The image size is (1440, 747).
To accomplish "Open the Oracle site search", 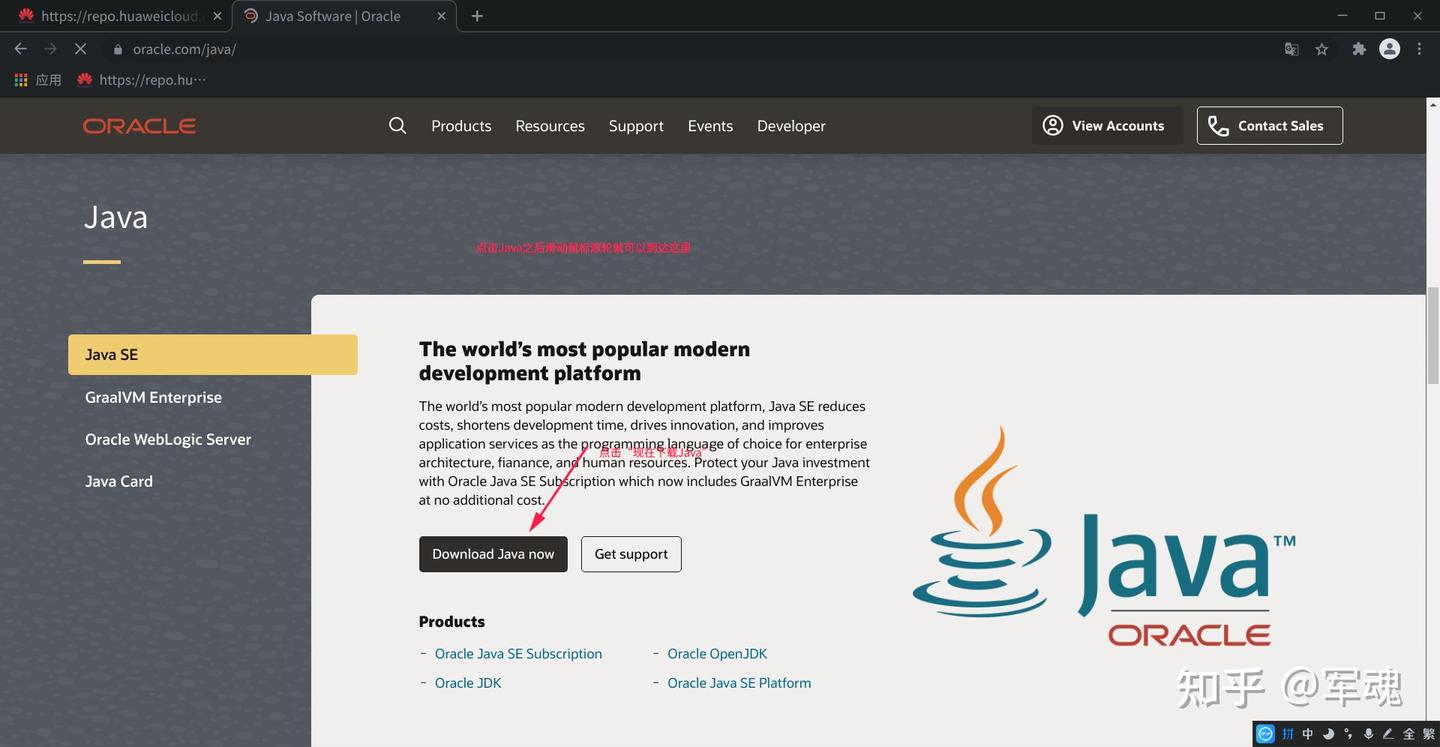I will [397, 126].
